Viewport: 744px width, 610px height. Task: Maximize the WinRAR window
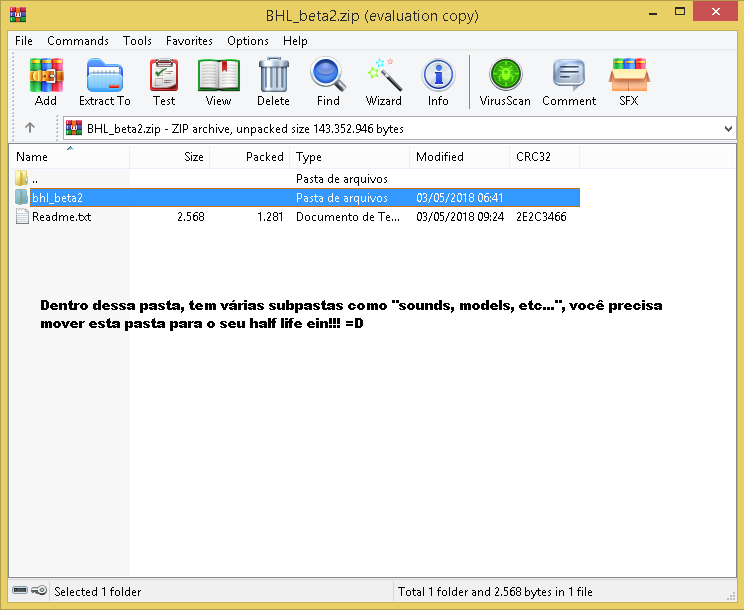click(679, 11)
